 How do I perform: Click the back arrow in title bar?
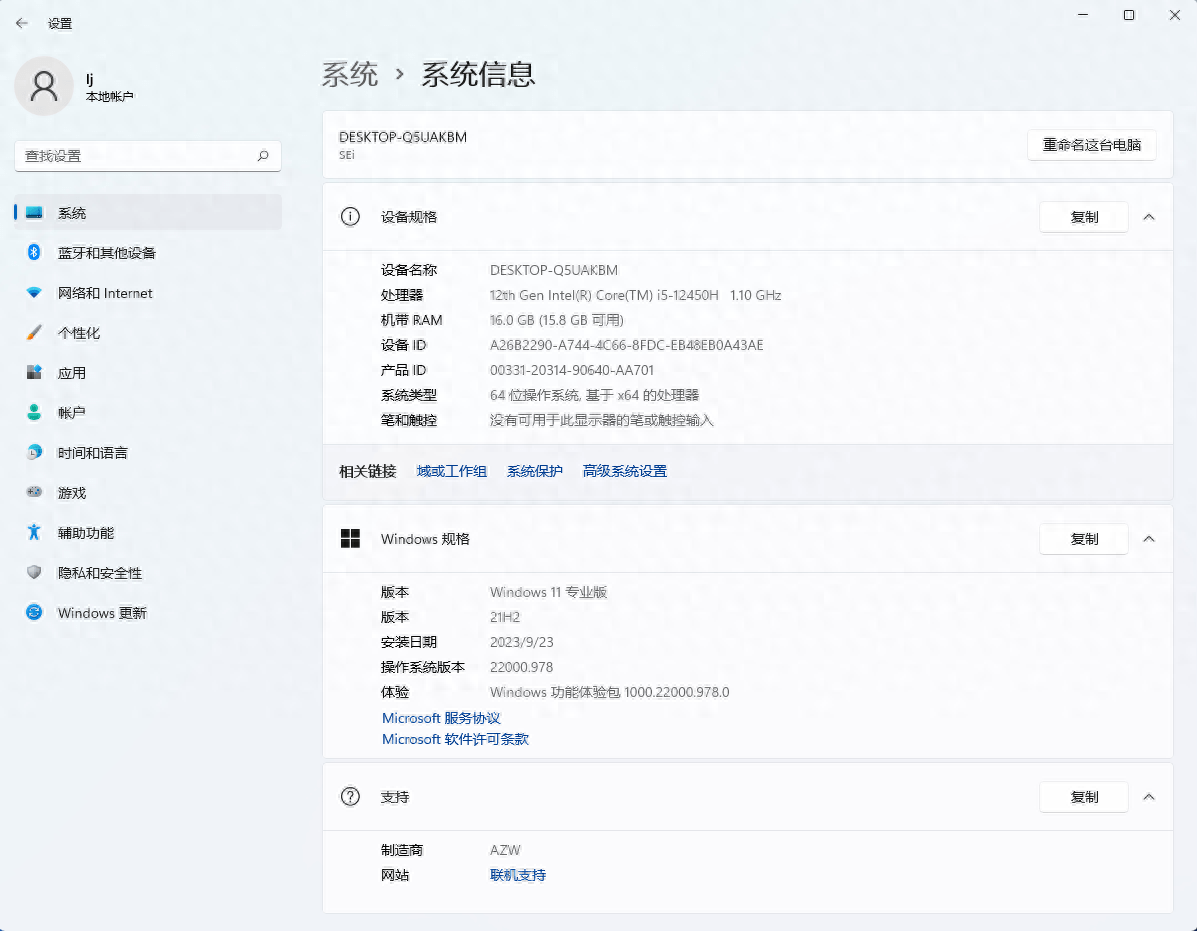click(x=21, y=23)
